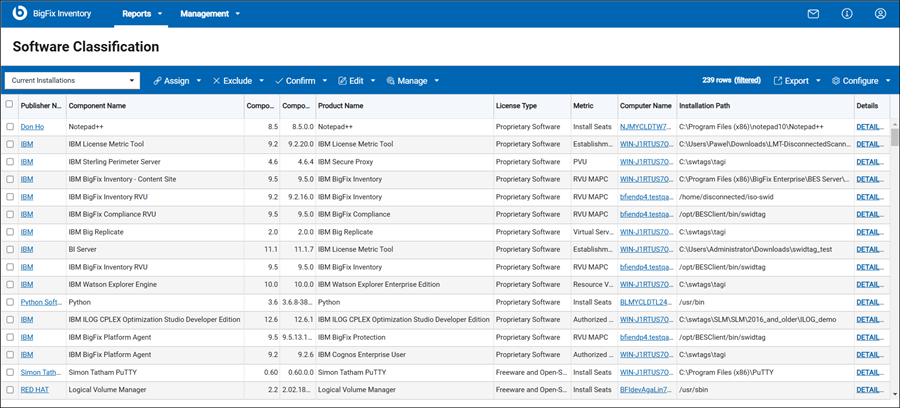Click the vertical scrollbar thumb
This screenshot has width=900, height=408.
tap(894, 138)
